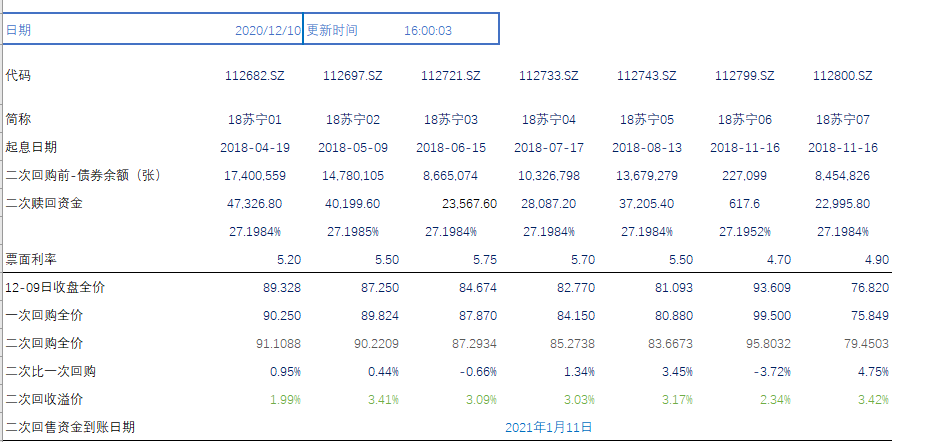Click the 18苏宁07 name cell

842,120
